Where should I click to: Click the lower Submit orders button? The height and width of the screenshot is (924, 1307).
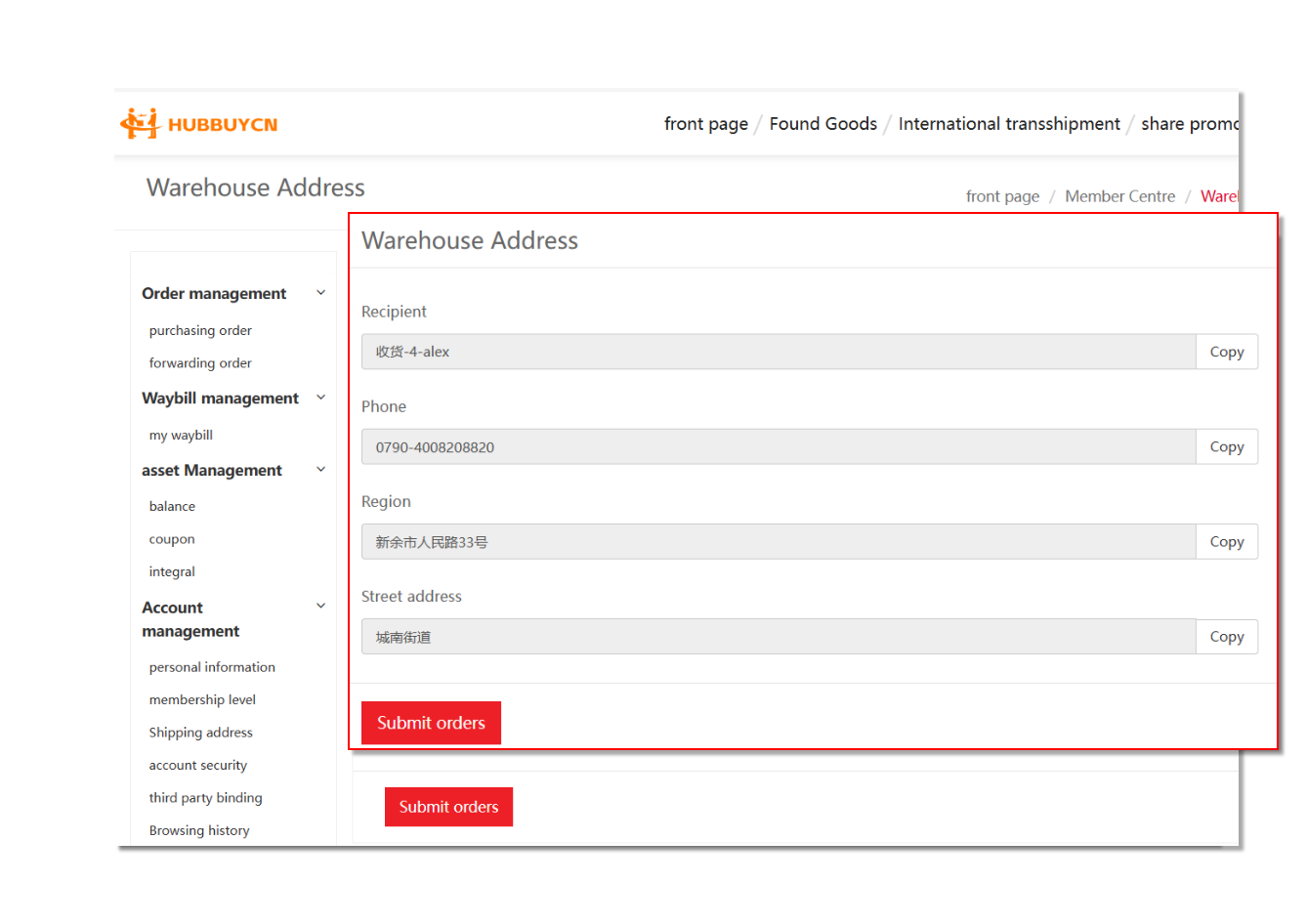(x=448, y=807)
